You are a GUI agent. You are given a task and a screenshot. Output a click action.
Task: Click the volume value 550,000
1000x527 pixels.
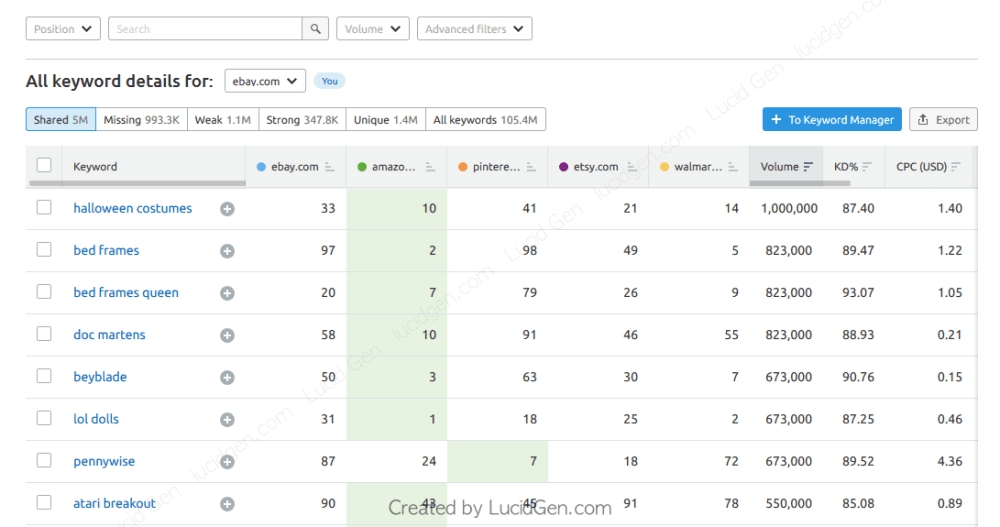click(789, 503)
